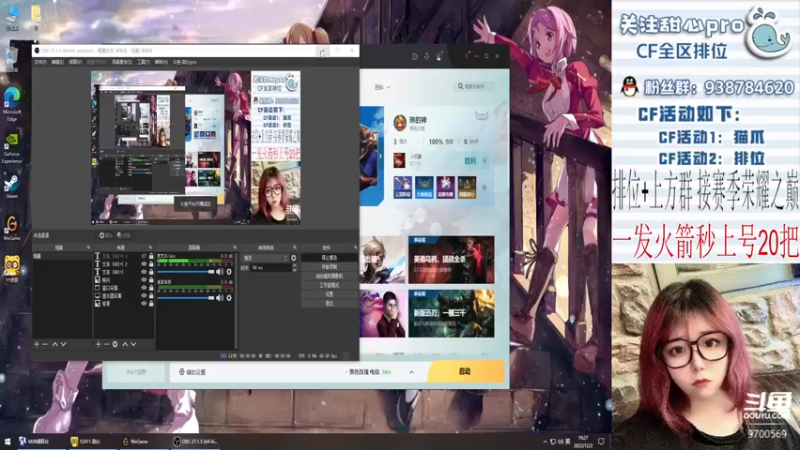Click the WeGame notification bell icon
Screen dimensions: 800x450
pos(439,56)
